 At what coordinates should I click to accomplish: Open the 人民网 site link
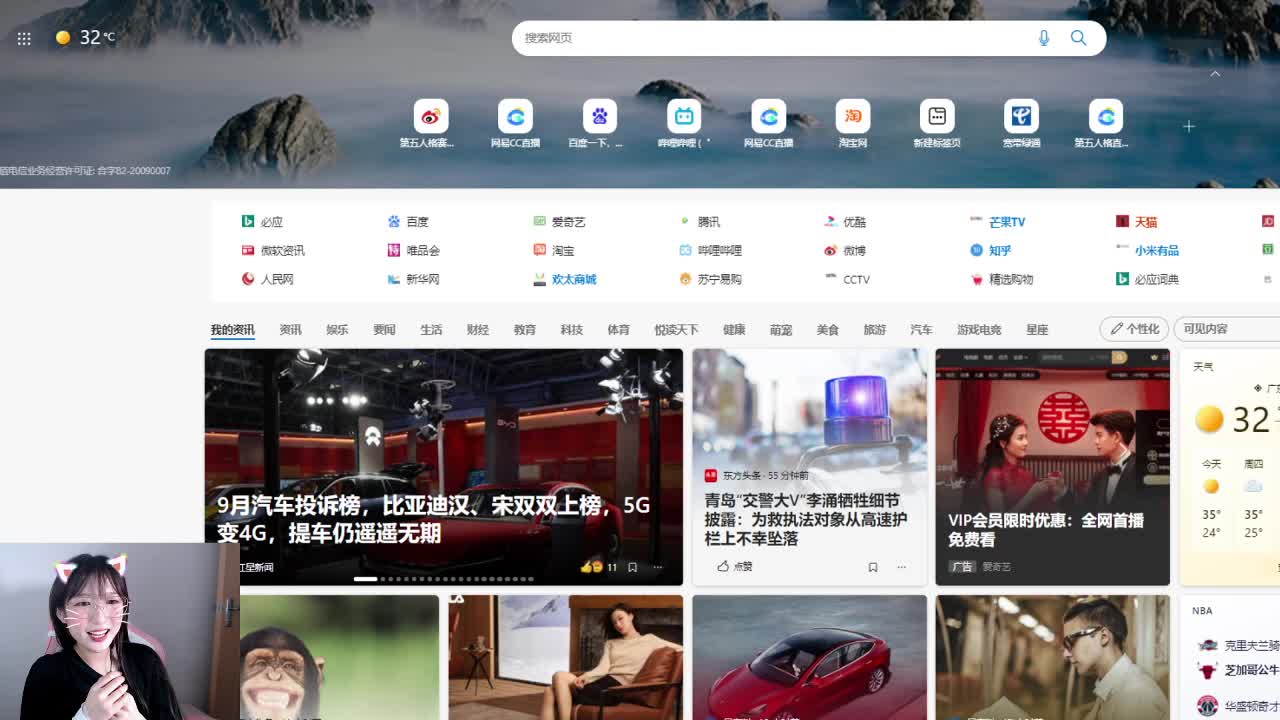(268, 279)
